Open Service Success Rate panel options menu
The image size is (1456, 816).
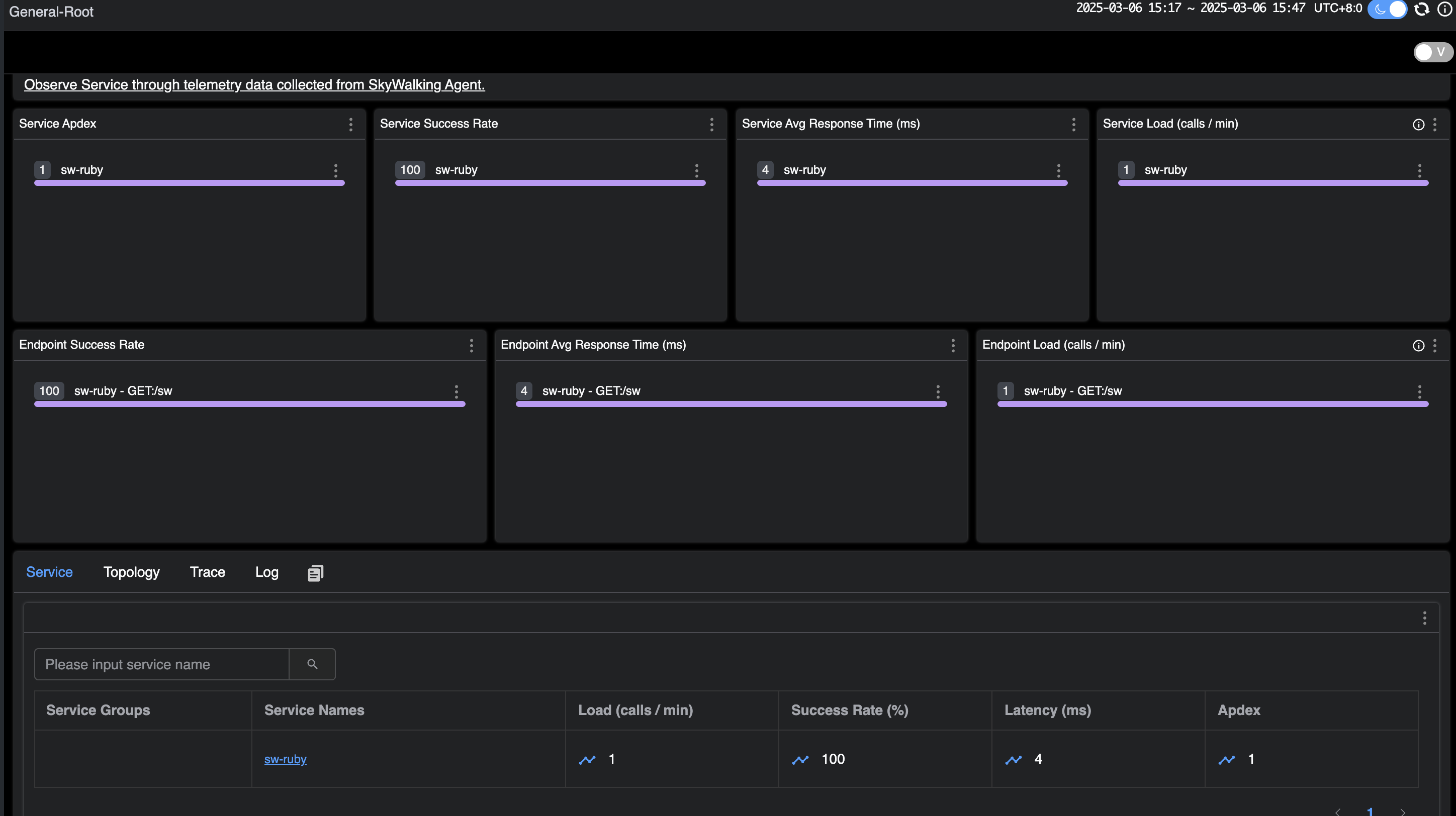[711, 125]
